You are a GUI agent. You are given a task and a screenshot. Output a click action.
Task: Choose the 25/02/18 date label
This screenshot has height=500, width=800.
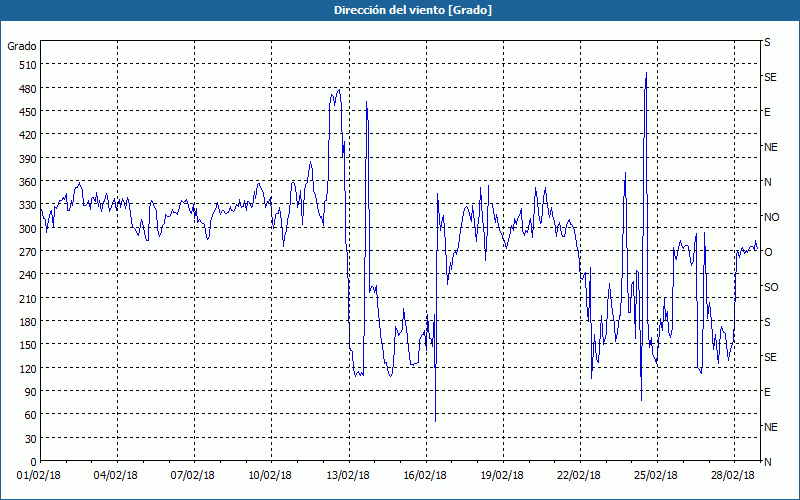656,476
